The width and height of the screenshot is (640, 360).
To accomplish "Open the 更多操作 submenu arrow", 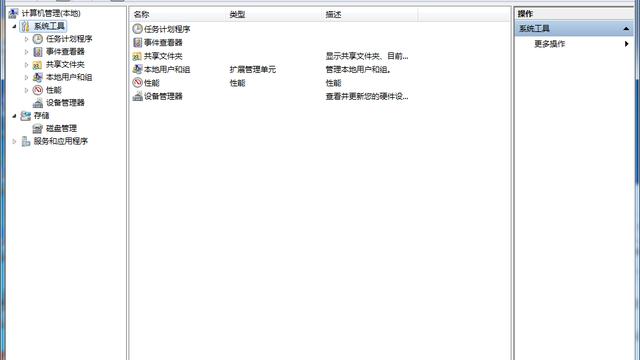I will coord(627,44).
